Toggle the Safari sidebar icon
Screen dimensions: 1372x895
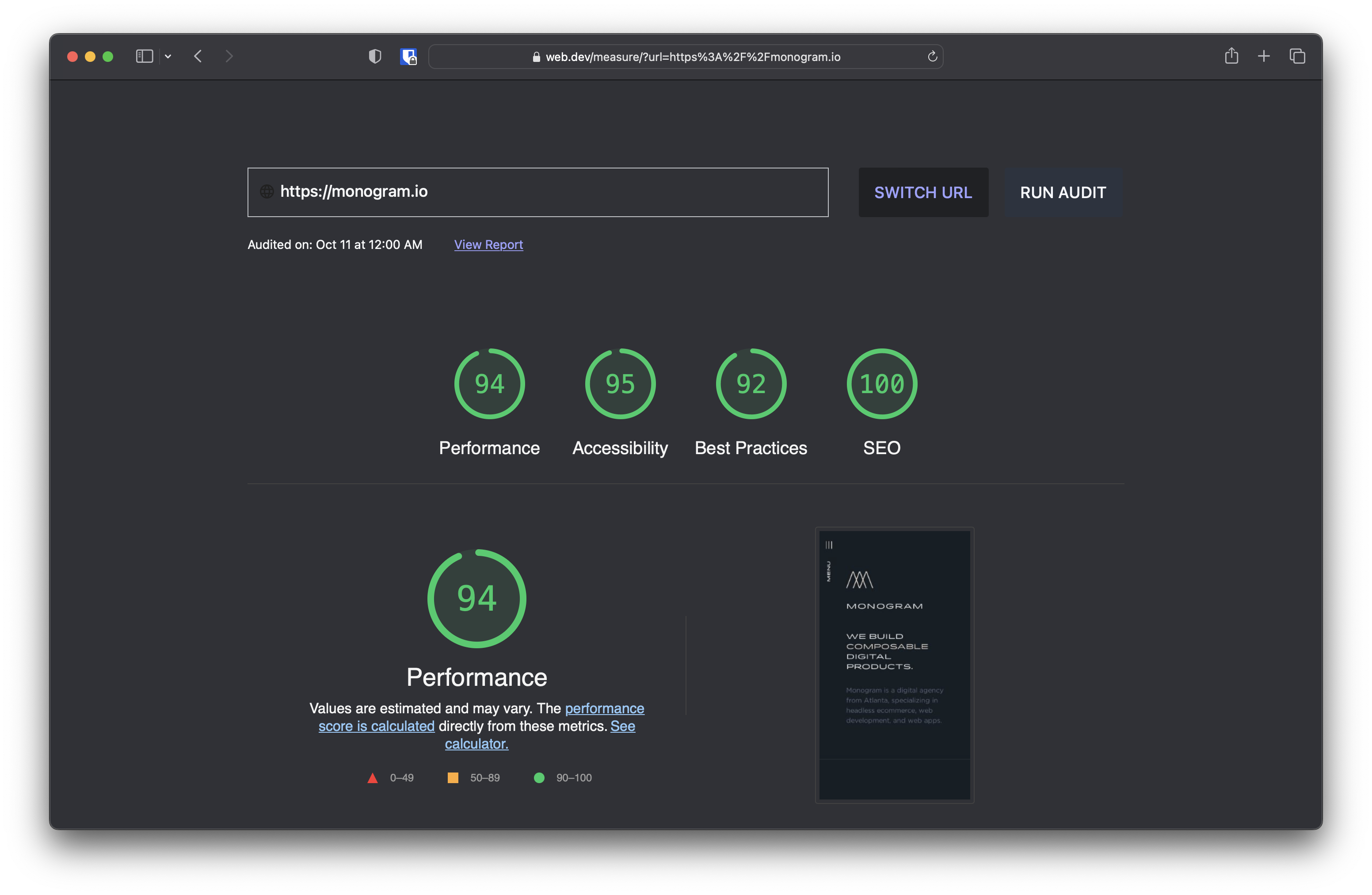pos(144,57)
